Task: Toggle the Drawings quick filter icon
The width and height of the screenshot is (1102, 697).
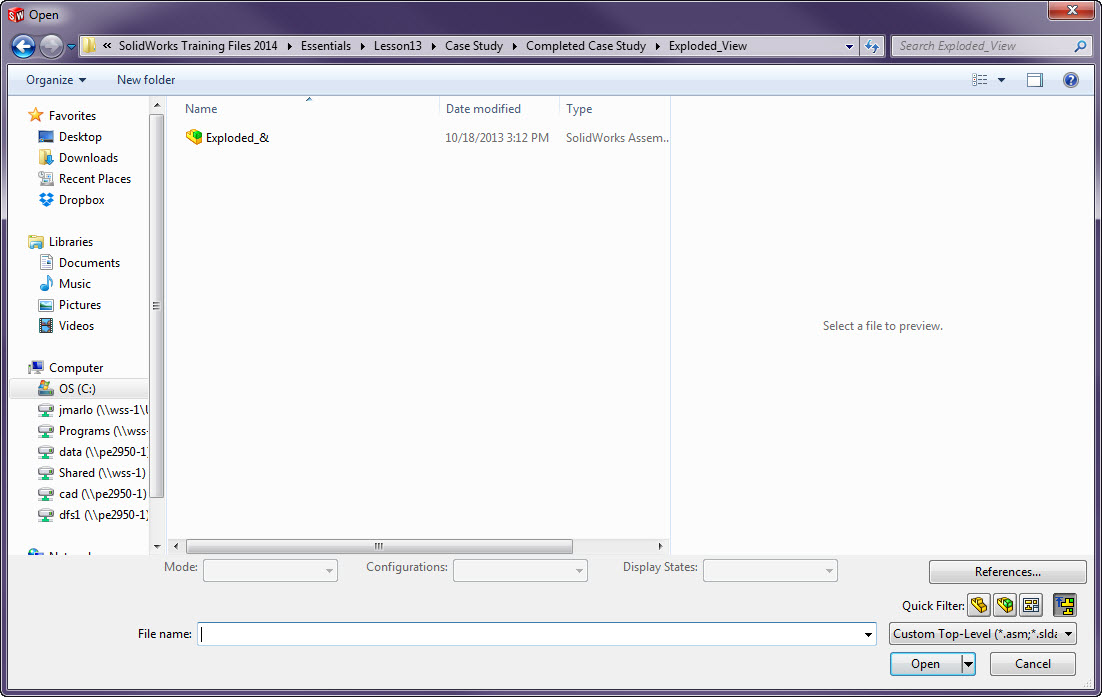Action: (1031, 605)
